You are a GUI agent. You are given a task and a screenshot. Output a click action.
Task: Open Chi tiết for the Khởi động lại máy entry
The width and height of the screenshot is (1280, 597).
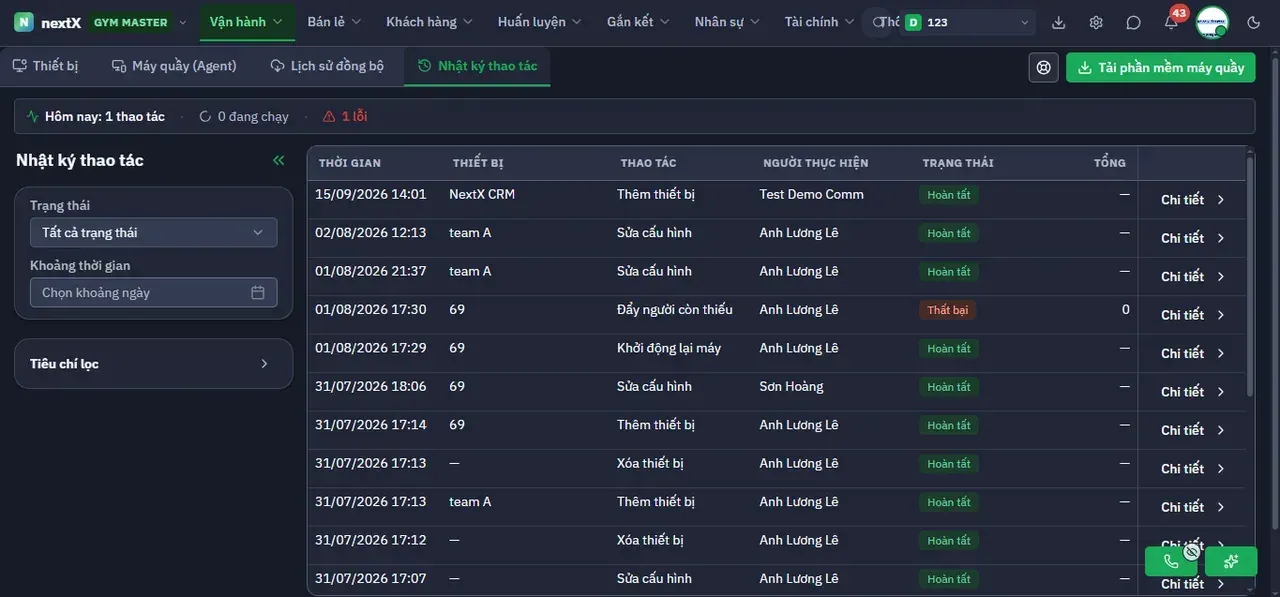1193,353
